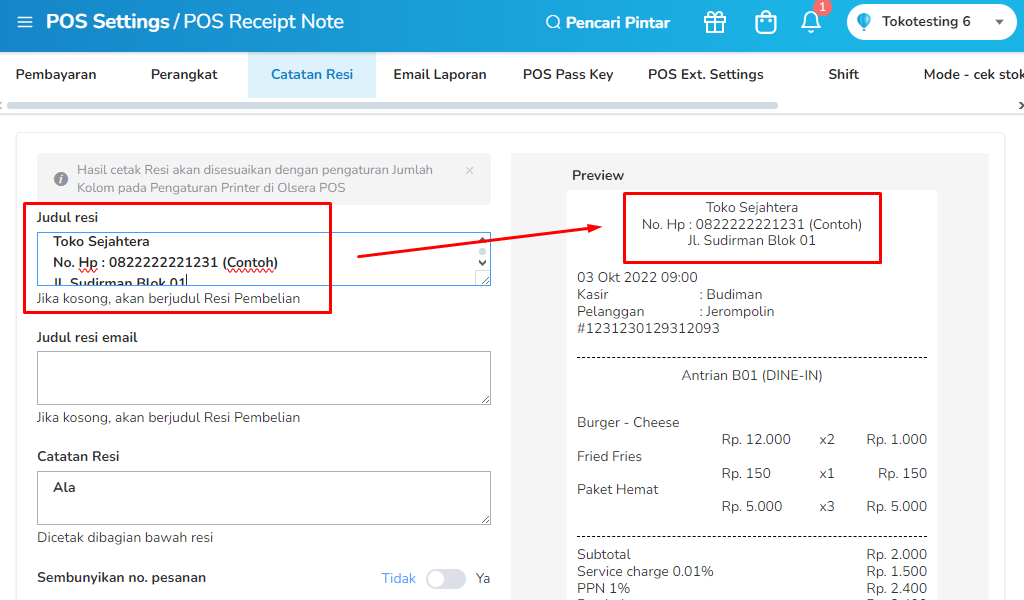
Task: Click '03 Okt 2022 09:00' date text
Action: [637, 277]
